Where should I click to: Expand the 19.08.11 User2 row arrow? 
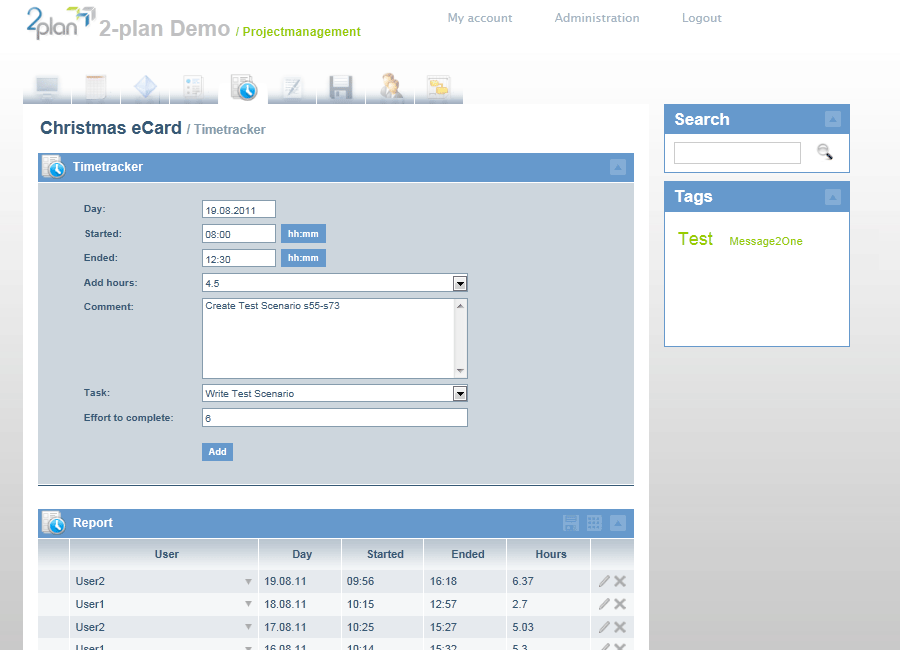(249, 582)
